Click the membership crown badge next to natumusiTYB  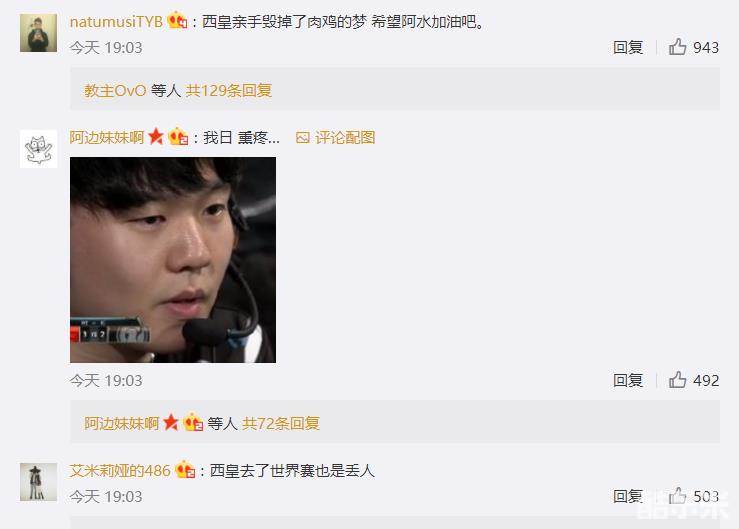(177, 21)
